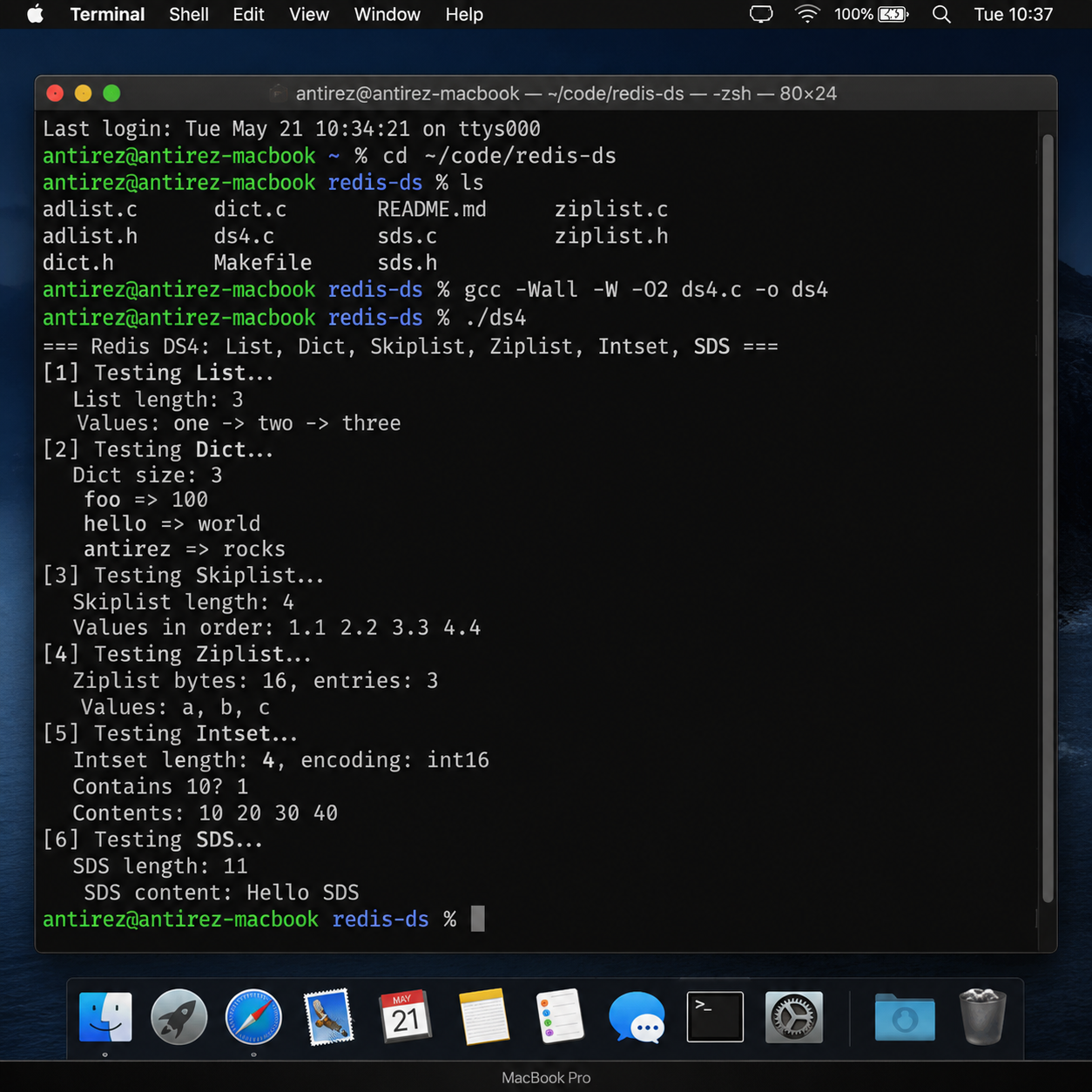
Task: Click the gcc -Wall compile command line
Action: coord(646,290)
